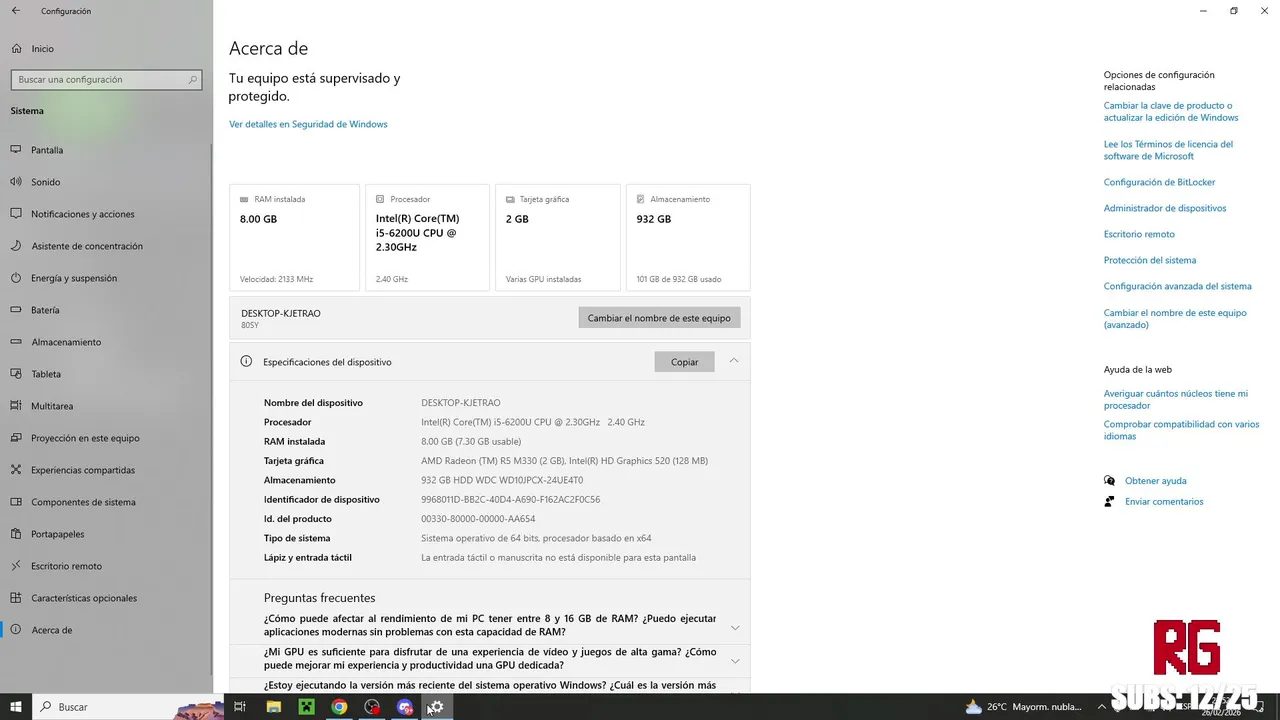Open Task View from taskbar
This screenshot has height=720, width=1280.
point(240,707)
